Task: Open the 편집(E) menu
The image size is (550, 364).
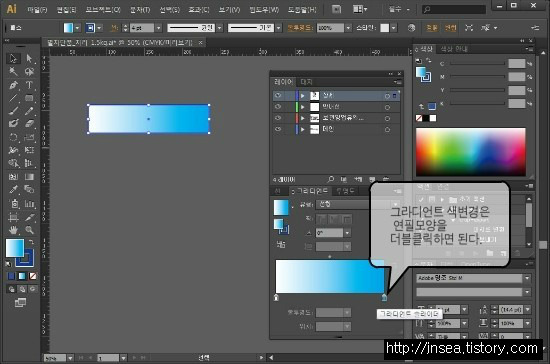Action: pyautogui.click(x=66, y=9)
